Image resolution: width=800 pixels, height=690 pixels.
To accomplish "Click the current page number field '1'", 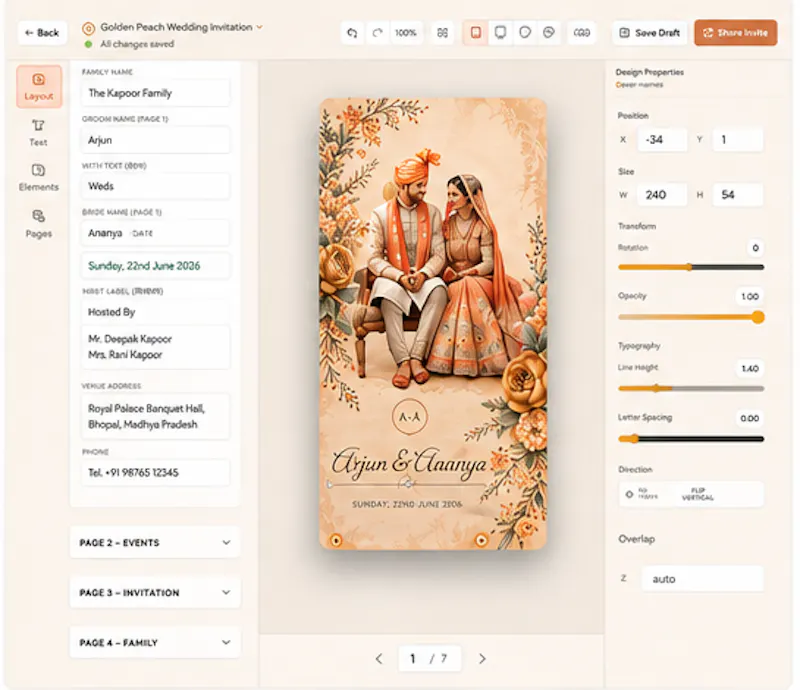I will pos(413,659).
